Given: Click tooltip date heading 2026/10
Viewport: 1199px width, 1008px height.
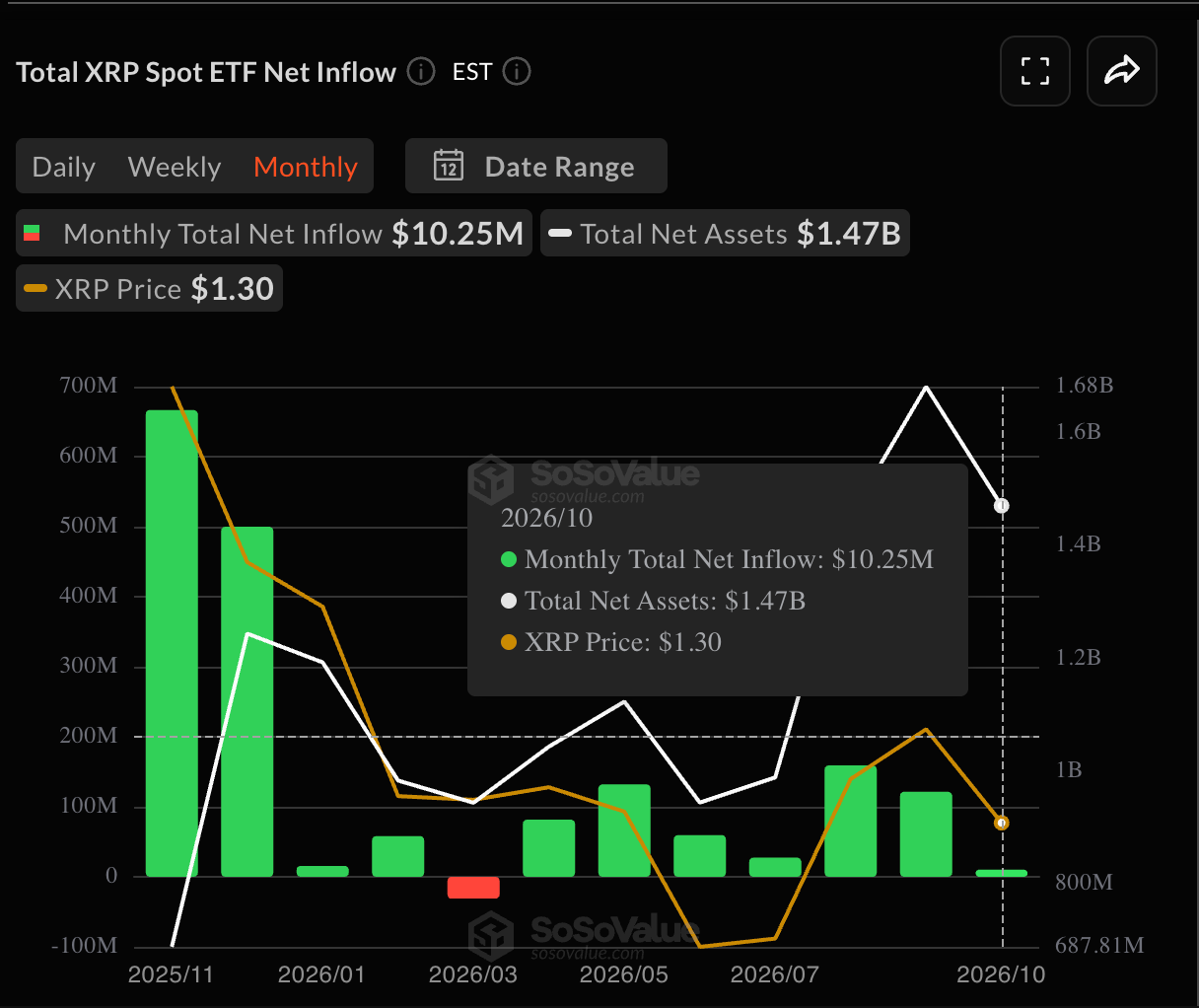Looking at the screenshot, I should coord(546,518).
